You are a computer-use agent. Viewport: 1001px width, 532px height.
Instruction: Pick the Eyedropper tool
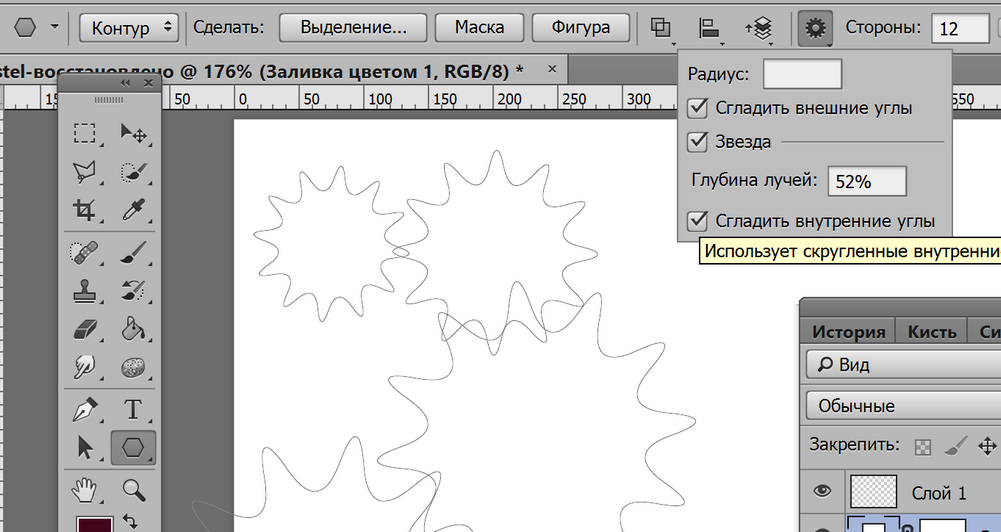[133, 209]
